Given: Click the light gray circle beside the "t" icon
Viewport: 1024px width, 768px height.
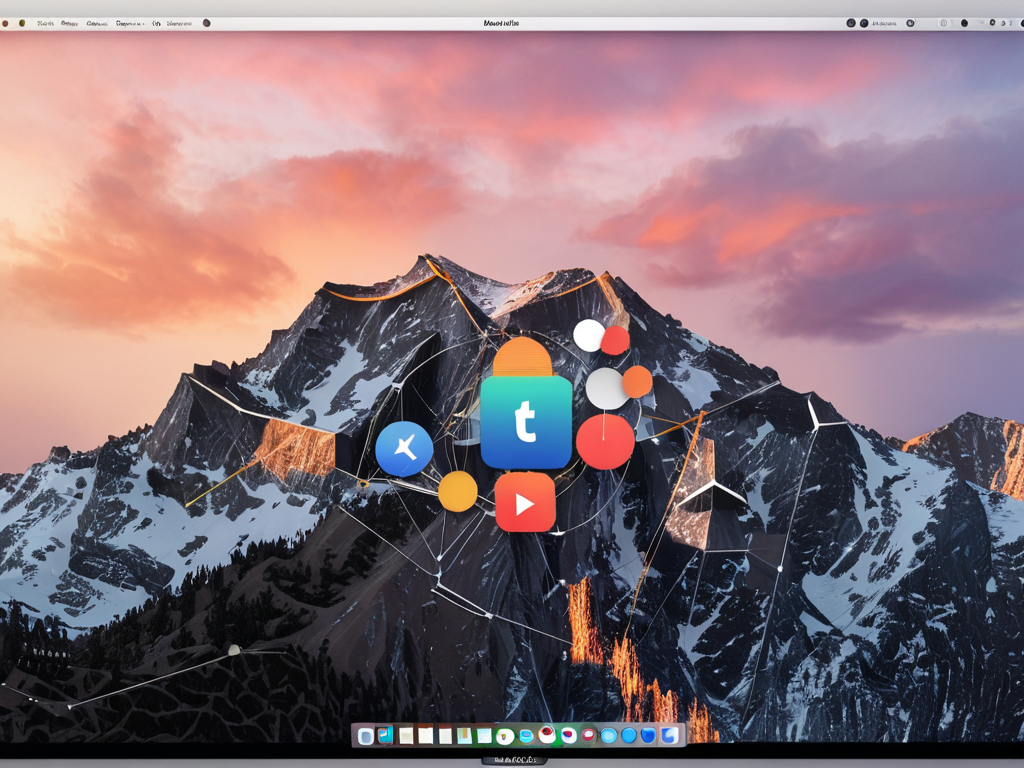Looking at the screenshot, I should coord(605,388).
